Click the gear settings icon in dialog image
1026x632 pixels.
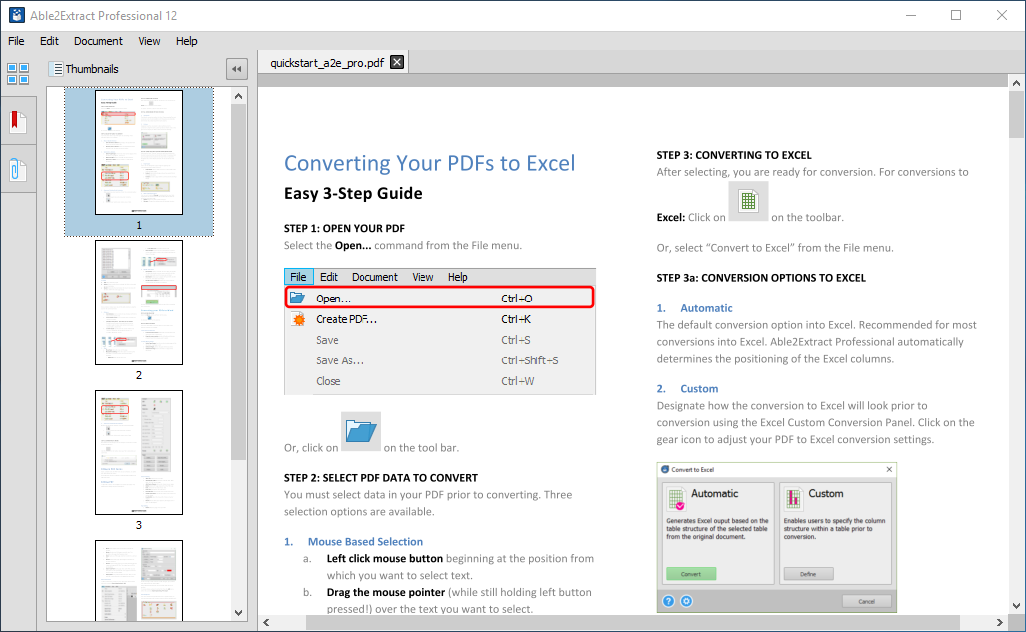(686, 601)
